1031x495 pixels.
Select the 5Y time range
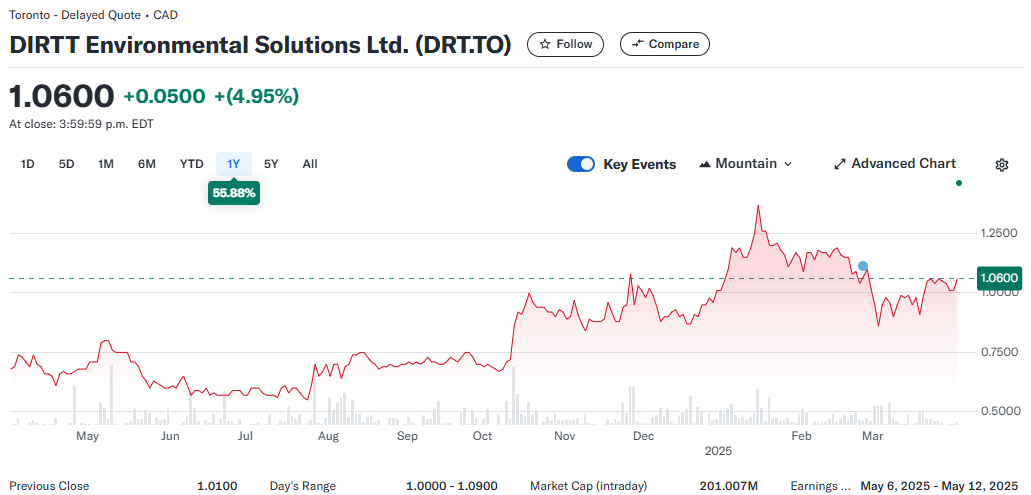[271, 164]
